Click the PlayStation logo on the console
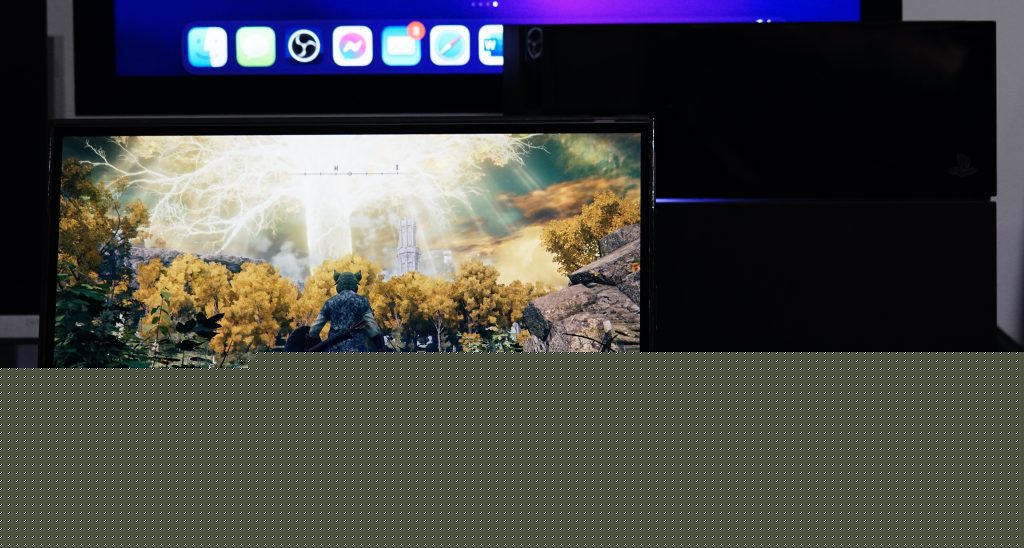The height and width of the screenshot is (548, 1024). point(962,165)
